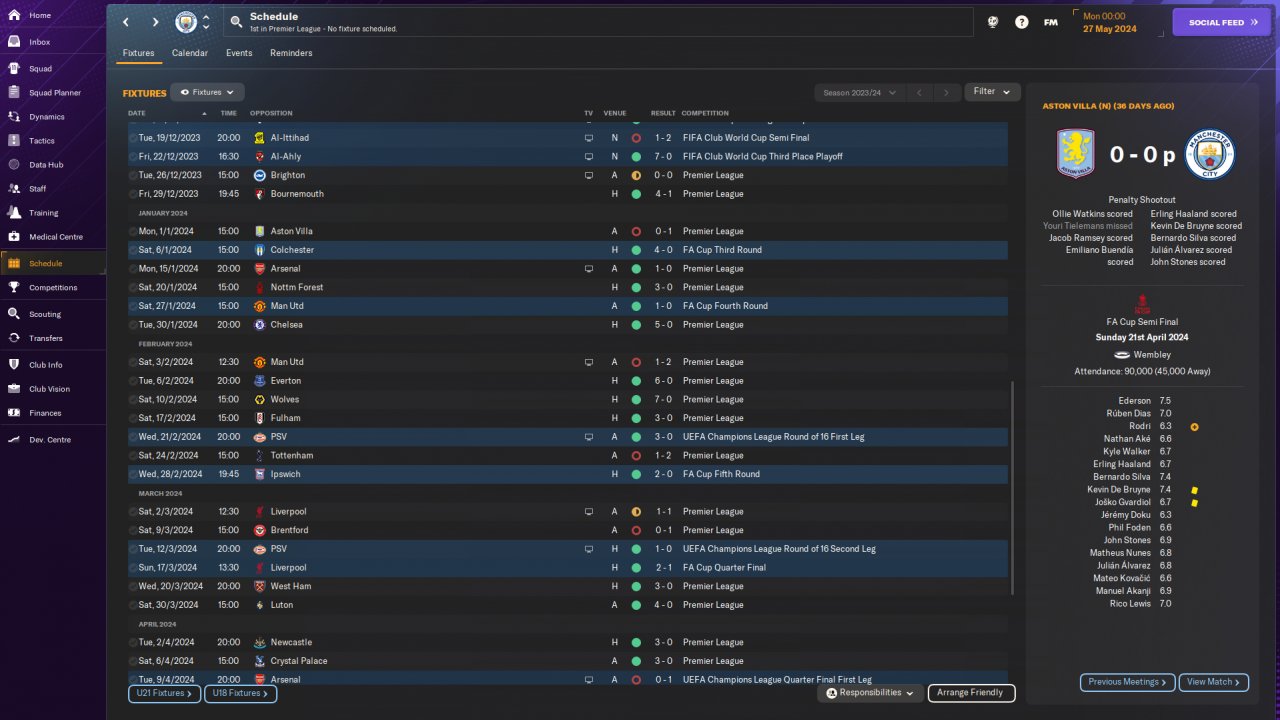
Task: Click the TV icon on the Brighton row
Action: pyautogui.click(x=589, y=175)
